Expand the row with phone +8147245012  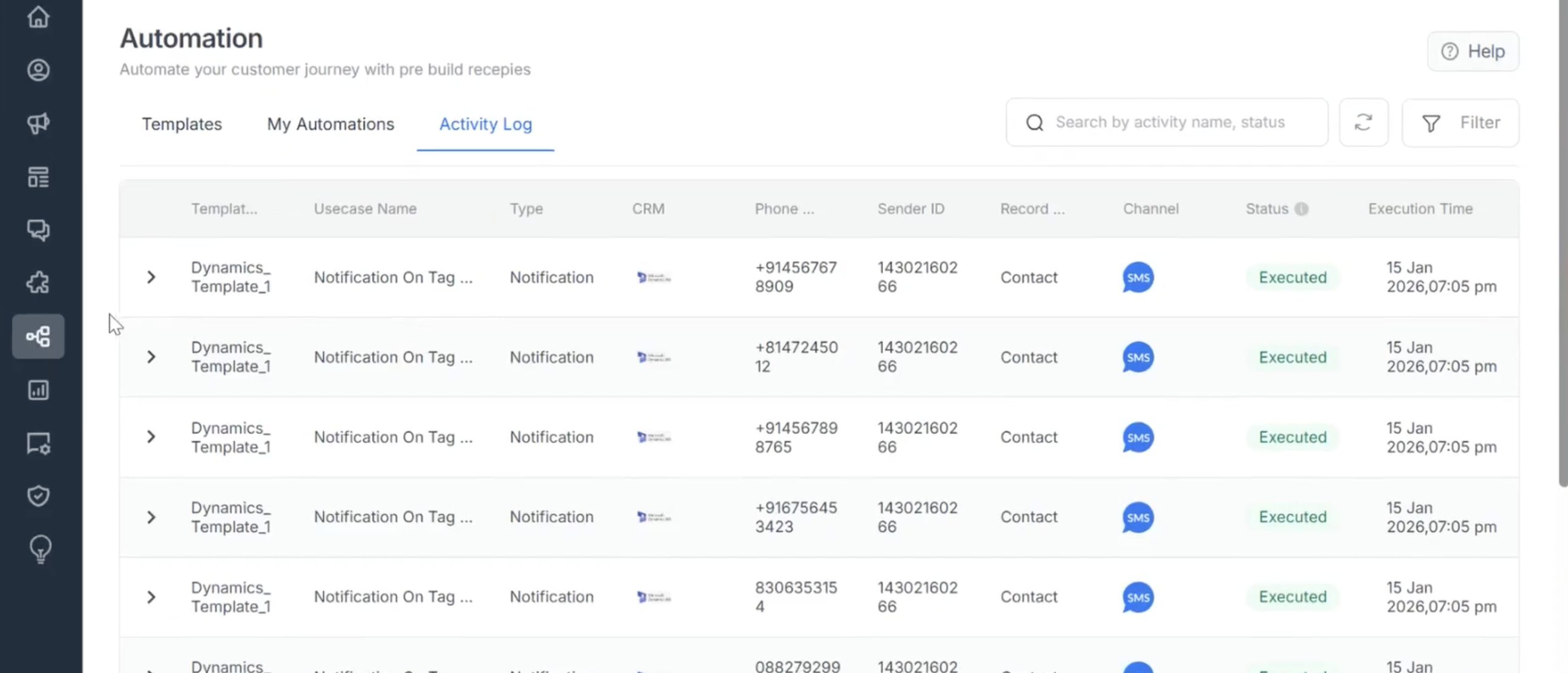[151, 357]
